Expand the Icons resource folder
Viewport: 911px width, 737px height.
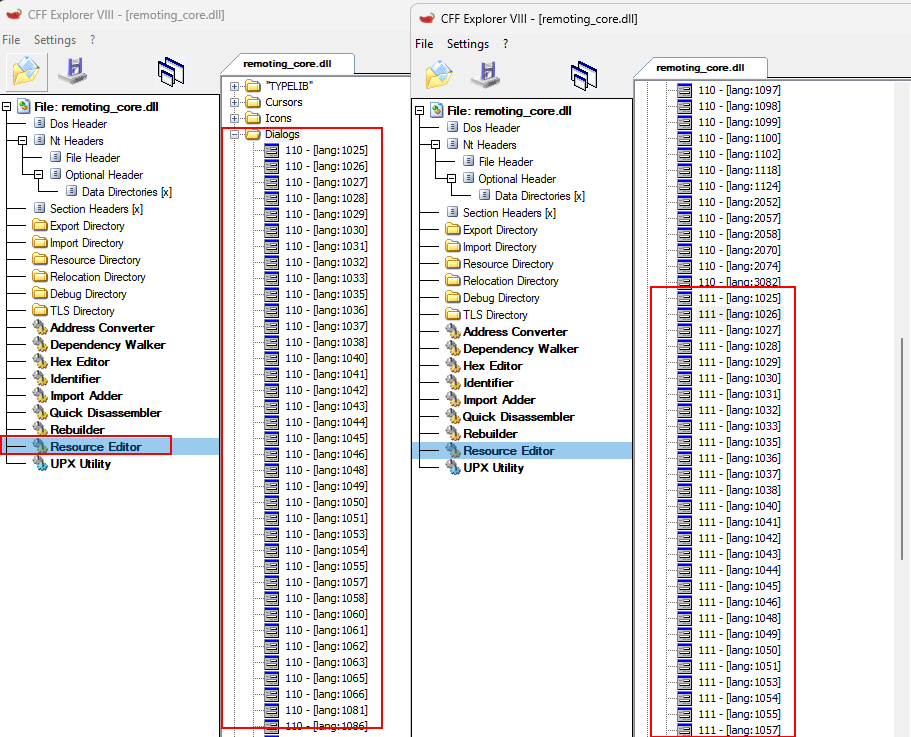[x=234, y=118]
